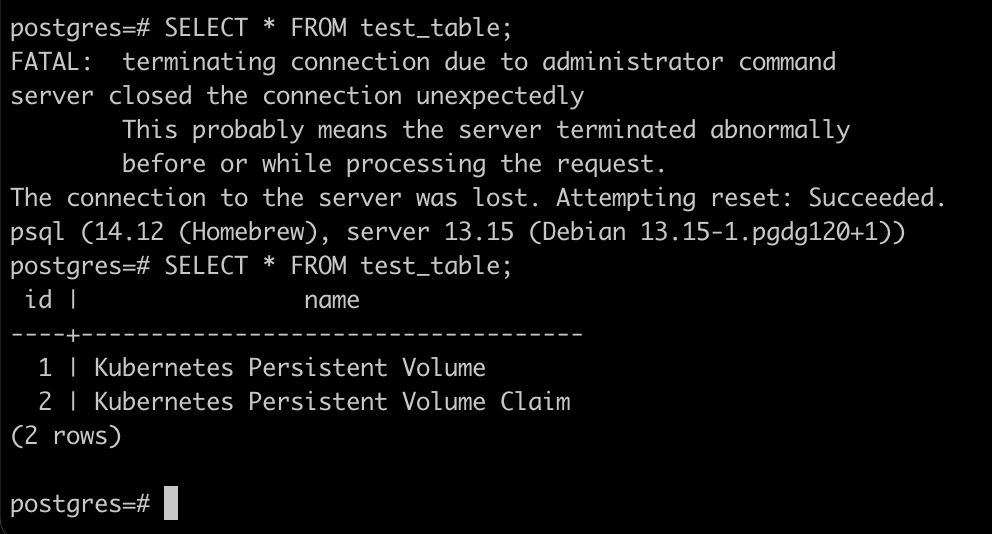Click the "name" column header

331,300
